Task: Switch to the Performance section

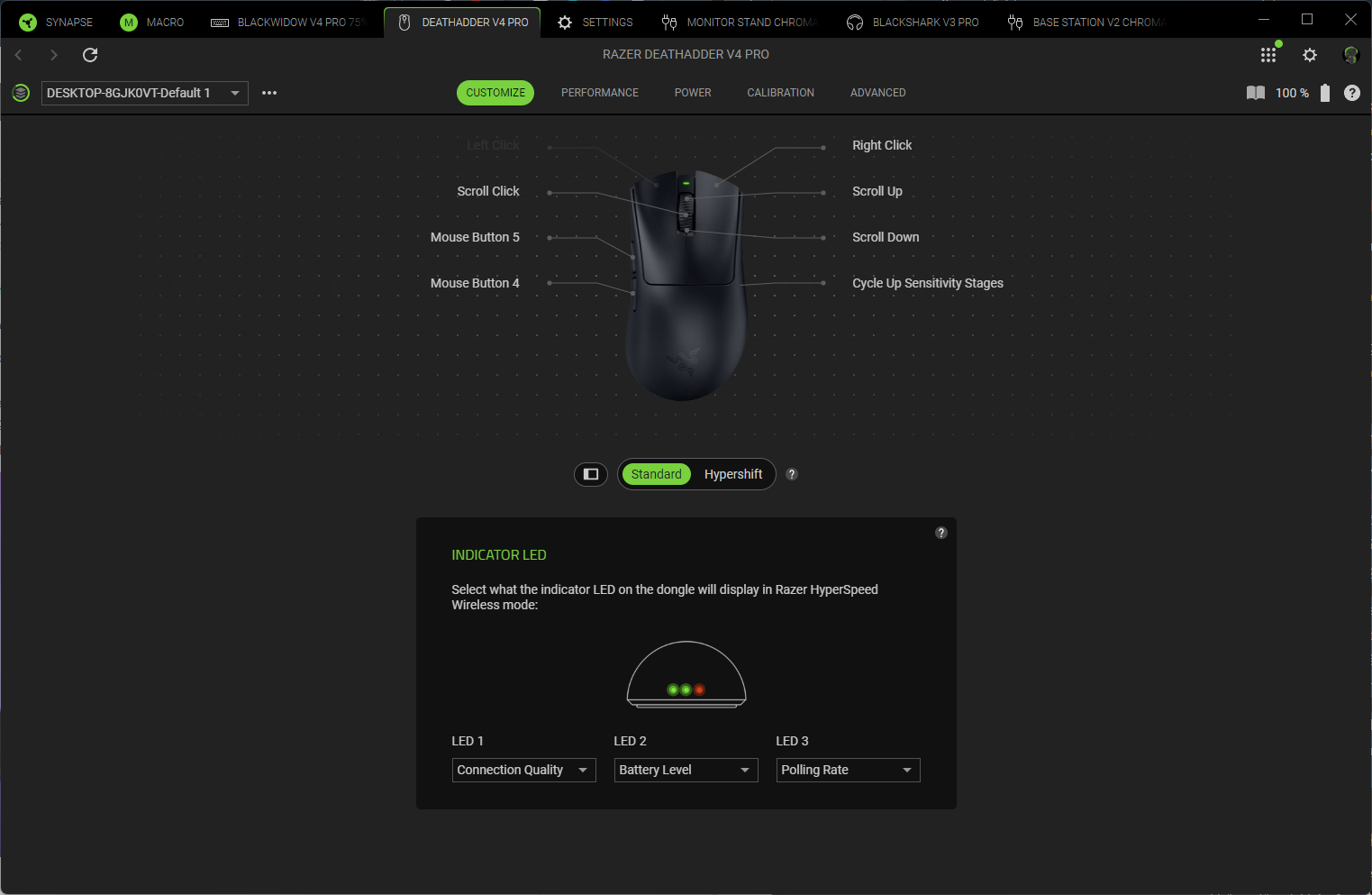Action: tap(600, 93)
